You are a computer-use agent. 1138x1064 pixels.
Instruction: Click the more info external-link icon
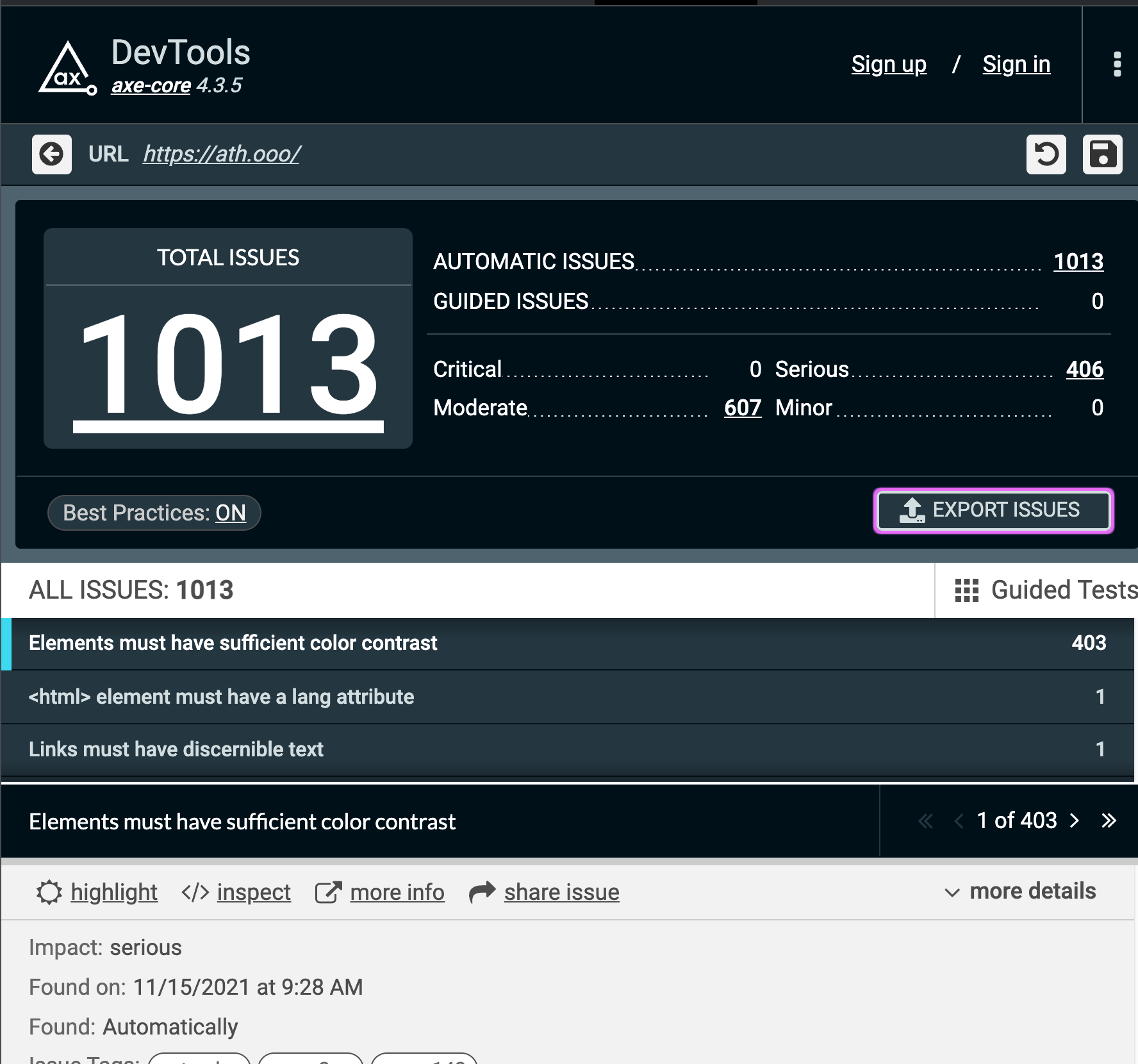tap(329, 892)
